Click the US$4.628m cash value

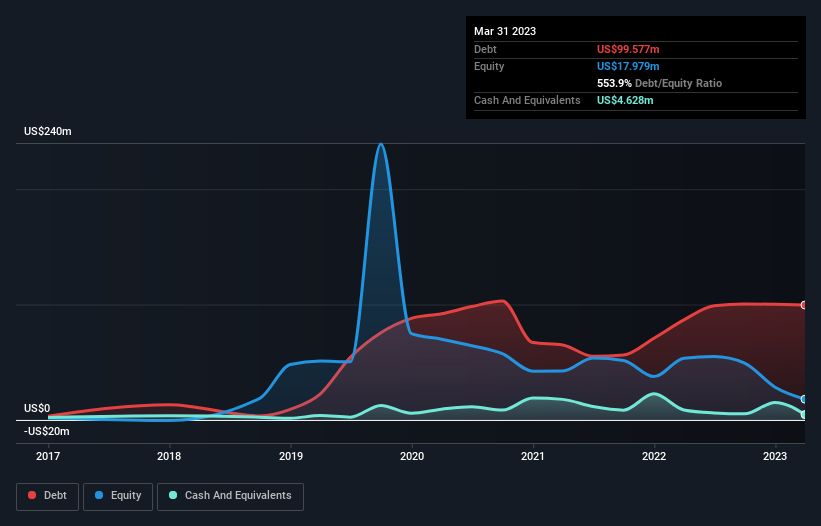click(x=625, y=100)
